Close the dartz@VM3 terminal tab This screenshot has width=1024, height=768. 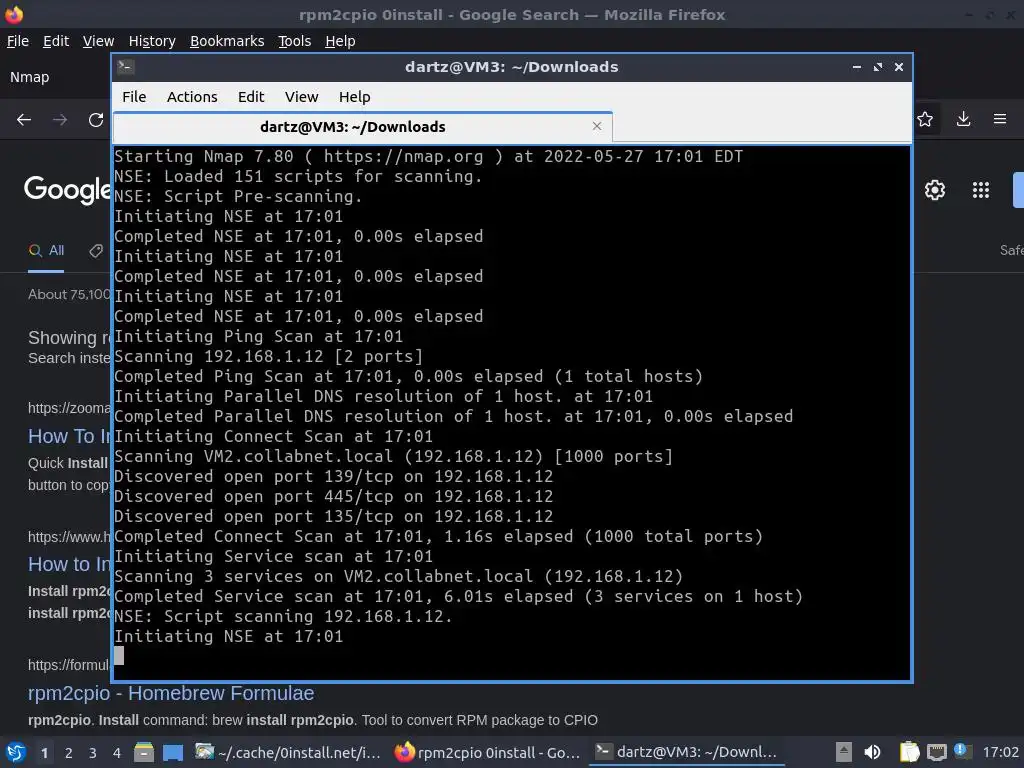tap(596, 126)
